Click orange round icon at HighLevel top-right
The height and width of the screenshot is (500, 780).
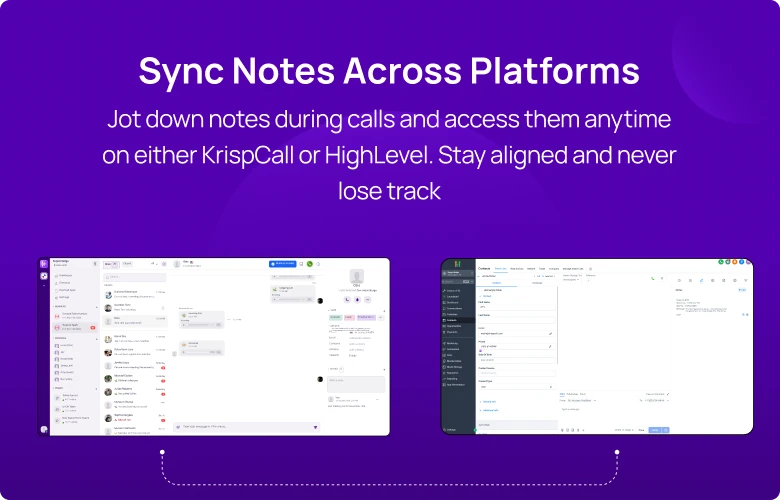point(734,262)
